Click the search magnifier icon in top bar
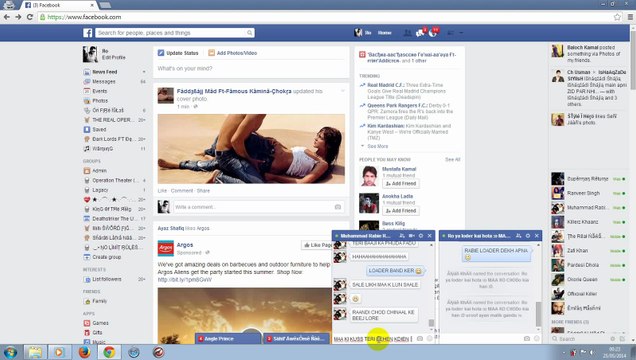Image resolution: width=636 pixels, height=360 pixels. tap(249, 33)
